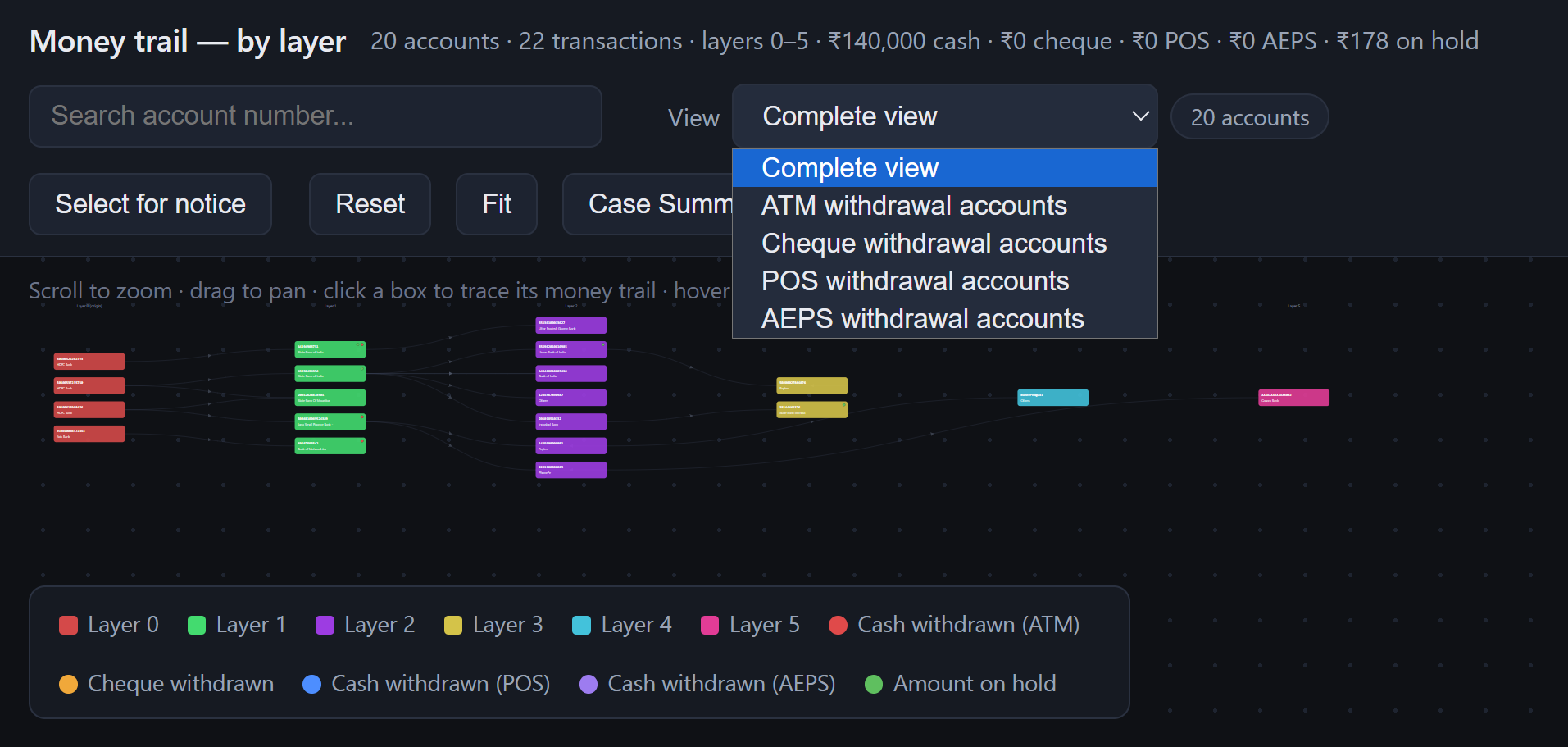Image resolution: width=1568 pixels, height=747 pixels.
Task: Select the green State Bank of Mauritius node
Action: 330,398
